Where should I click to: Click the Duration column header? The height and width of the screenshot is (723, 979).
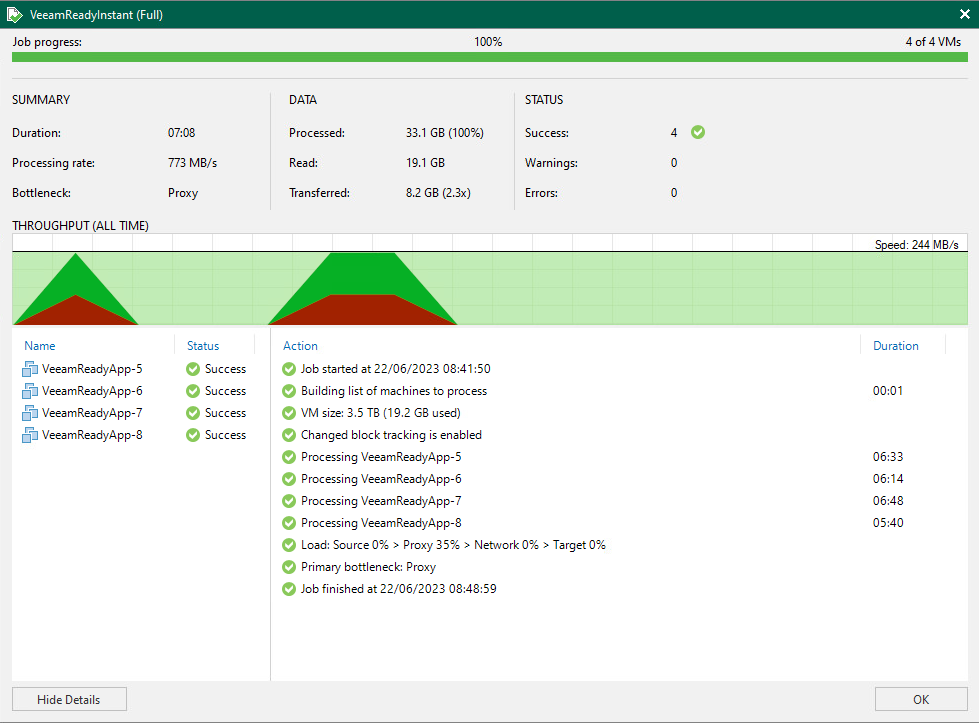(x=895, y=346)
